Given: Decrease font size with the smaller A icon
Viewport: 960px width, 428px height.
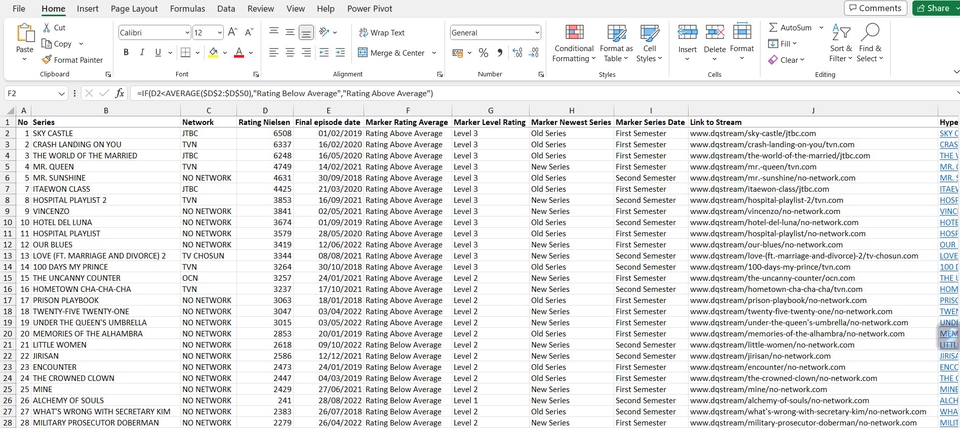Looking at the screenshot, I should click(249, 32).
